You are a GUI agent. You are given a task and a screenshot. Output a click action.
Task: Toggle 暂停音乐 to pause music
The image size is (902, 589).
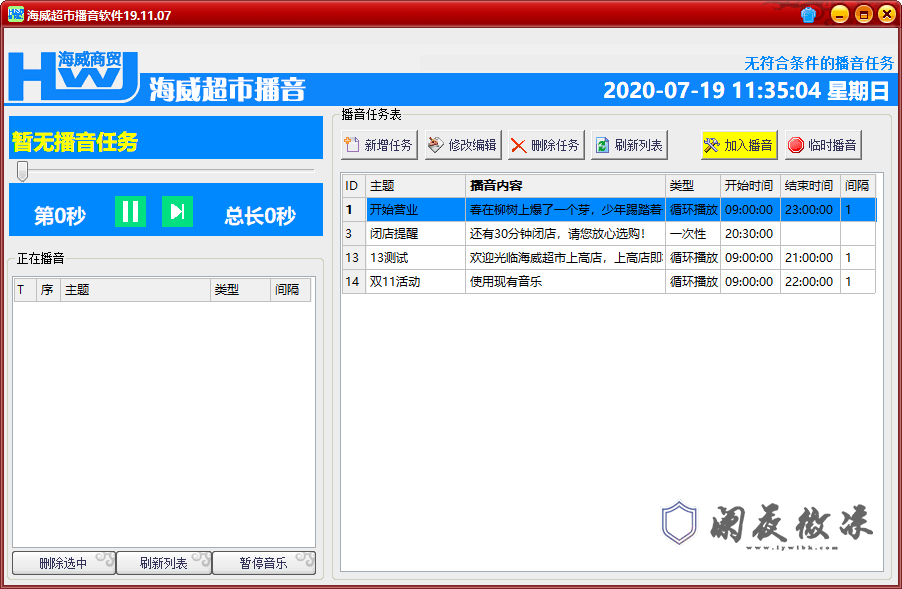coord(263,563)
